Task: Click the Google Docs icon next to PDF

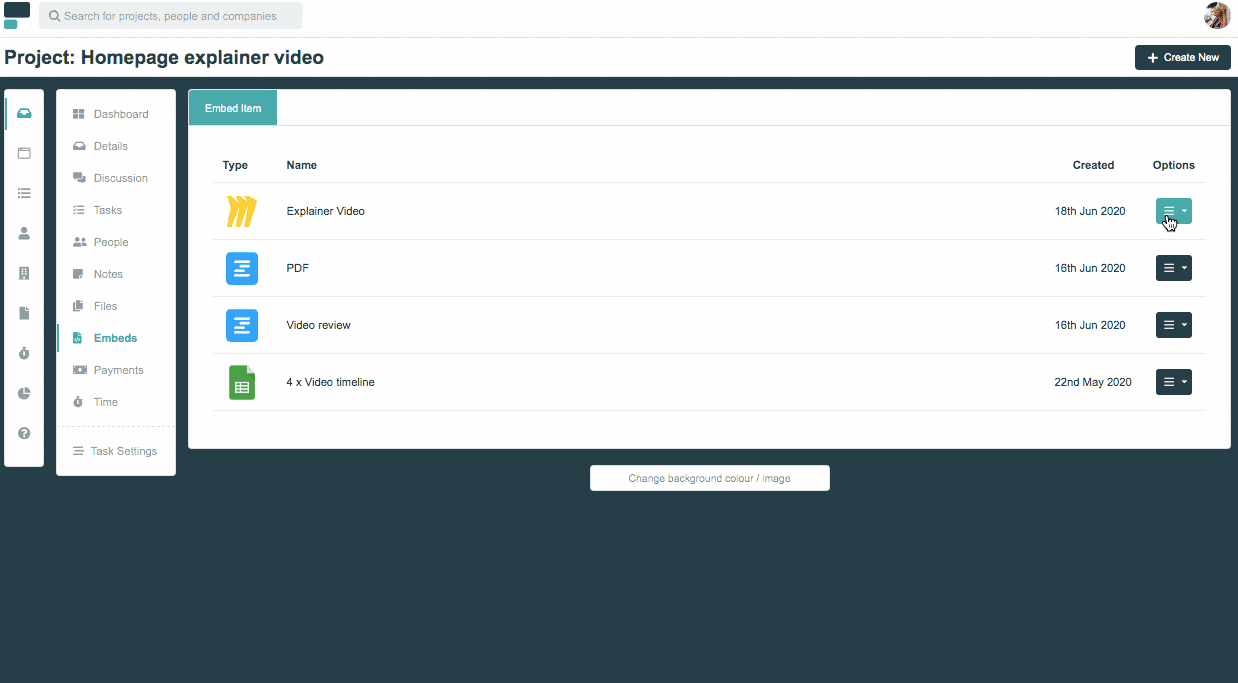Action: 241,268
